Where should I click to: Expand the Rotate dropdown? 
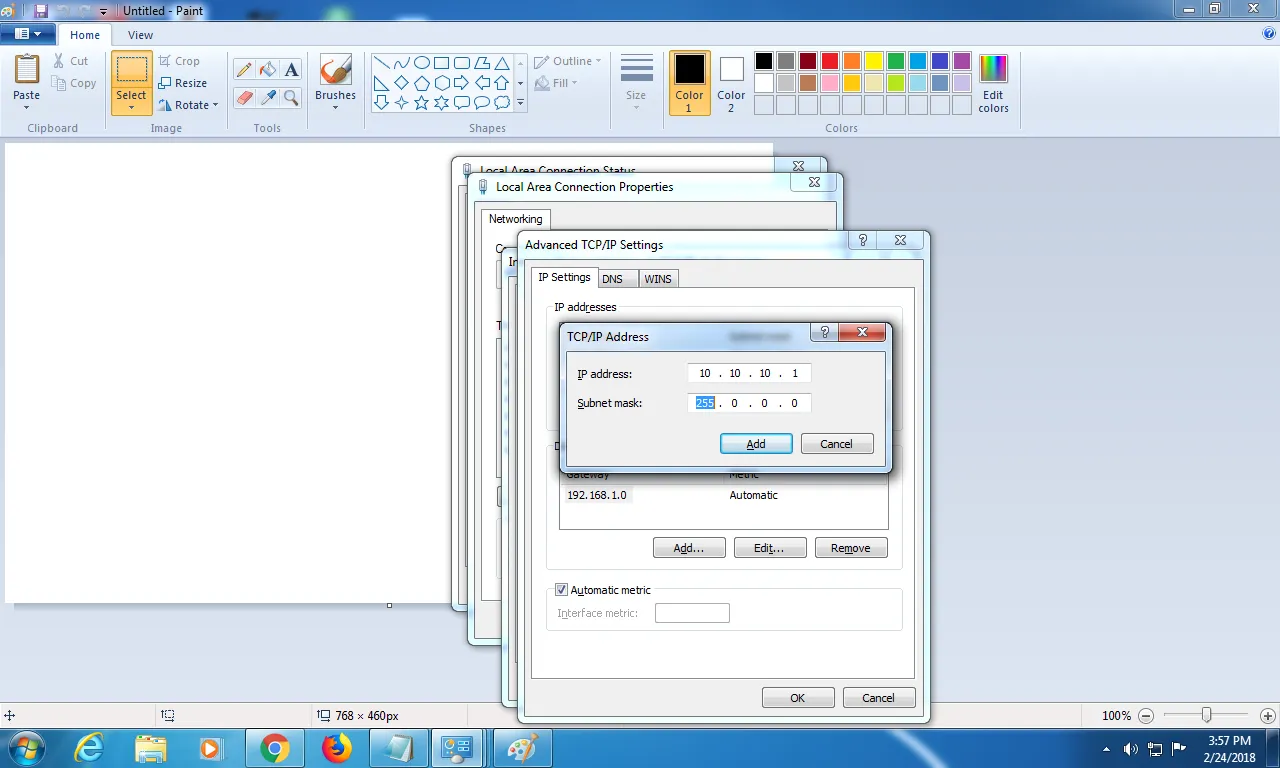pyautogui.click(x=188, y=105)
